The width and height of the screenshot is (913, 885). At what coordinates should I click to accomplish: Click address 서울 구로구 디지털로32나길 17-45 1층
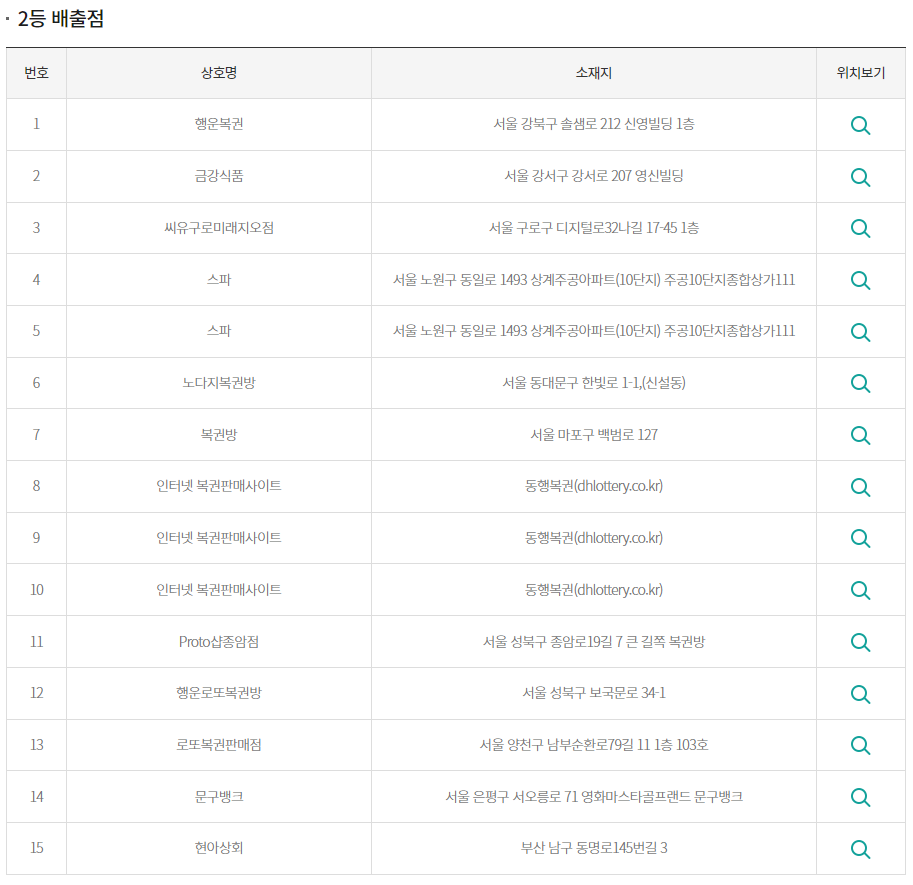click(594, 228)
